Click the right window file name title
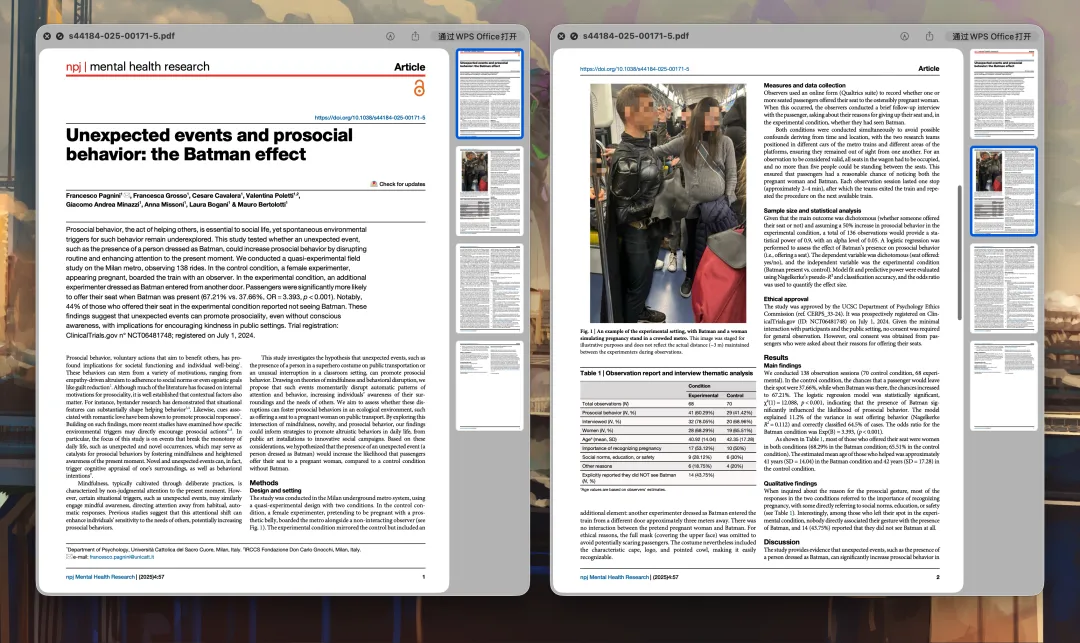The image size is (1080, 643). [x=636, y=36]
